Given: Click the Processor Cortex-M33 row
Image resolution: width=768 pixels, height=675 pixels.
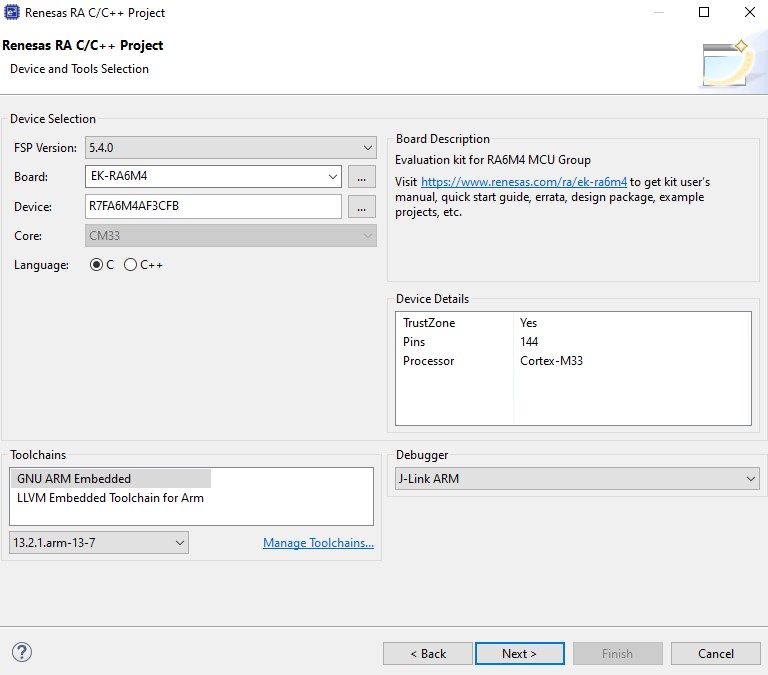Looking at the screenshot, I should point(573,361).
